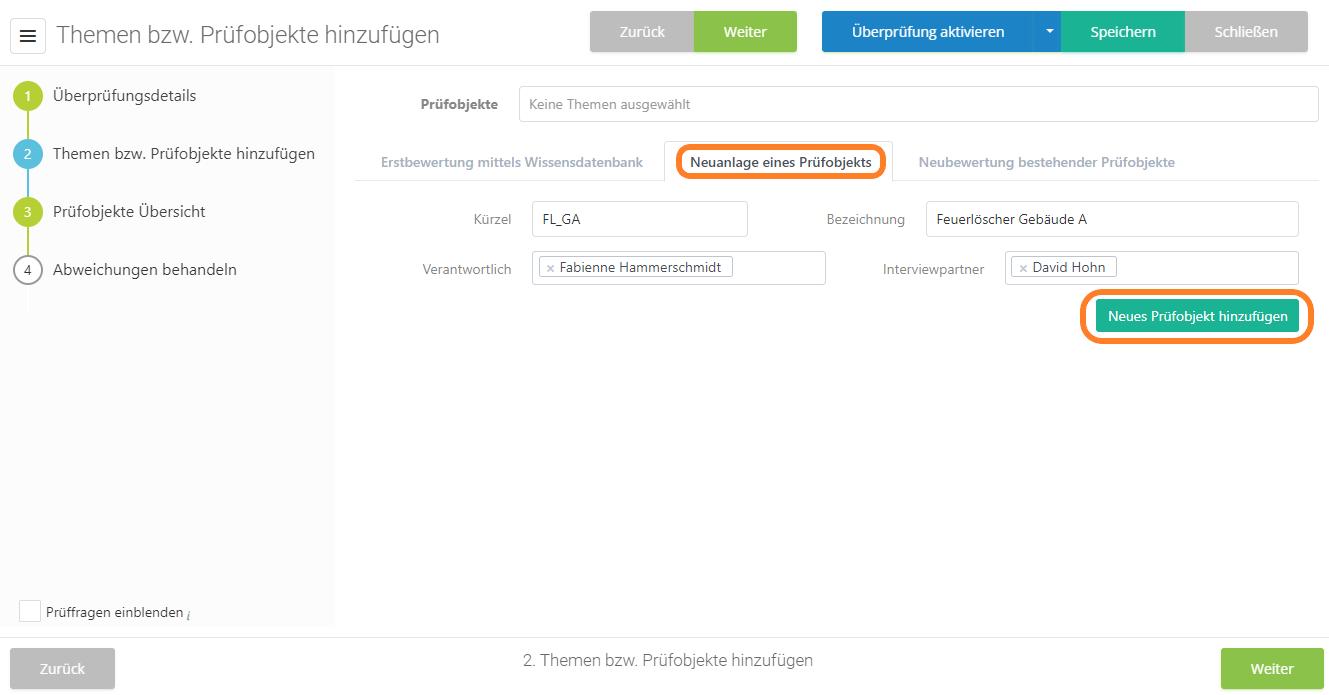Click Speichern button
Viewport: 1329px width, 695px height.
[1122, 32]
